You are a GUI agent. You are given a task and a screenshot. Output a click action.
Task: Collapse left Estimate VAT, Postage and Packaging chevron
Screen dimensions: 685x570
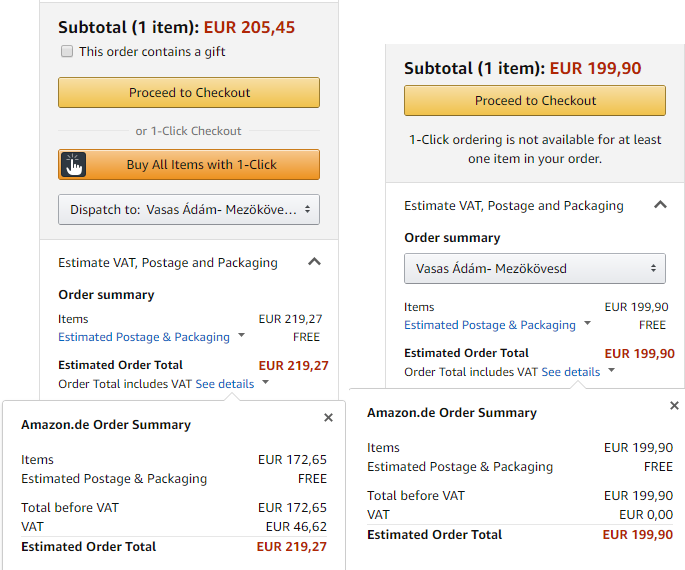point(315,262)
